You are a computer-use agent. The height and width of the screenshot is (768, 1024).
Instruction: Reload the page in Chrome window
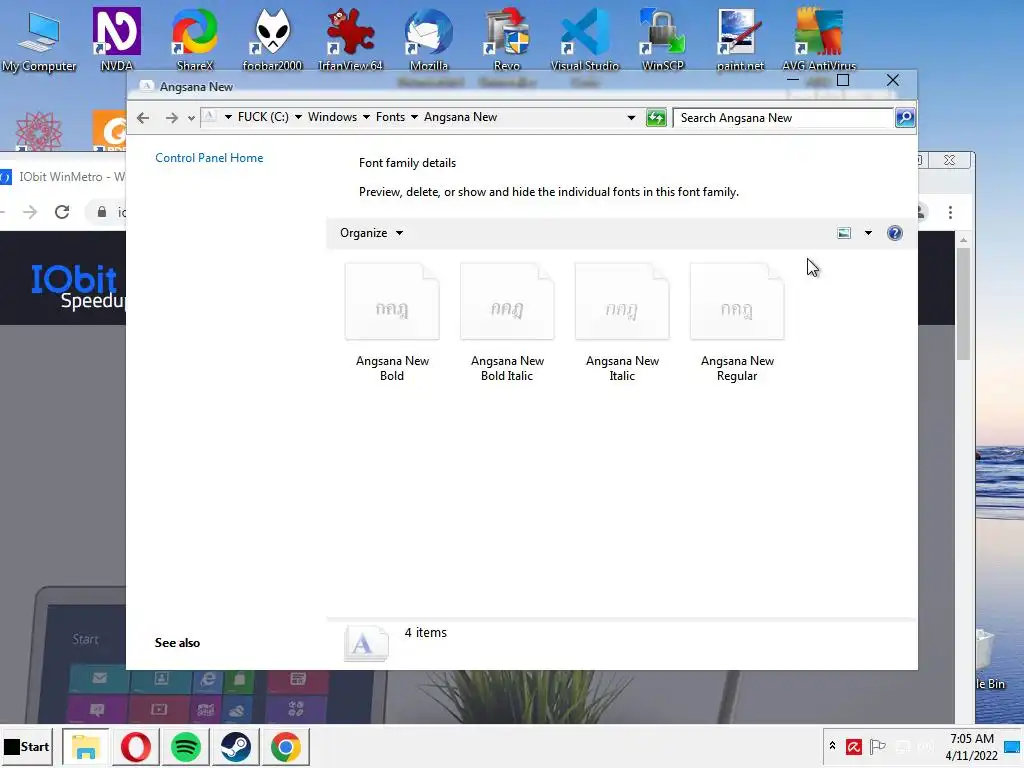(62, 212)
